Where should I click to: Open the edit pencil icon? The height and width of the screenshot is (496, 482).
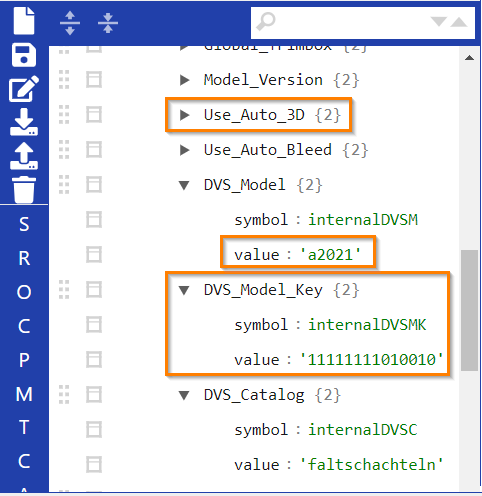[x=24, y=89]
